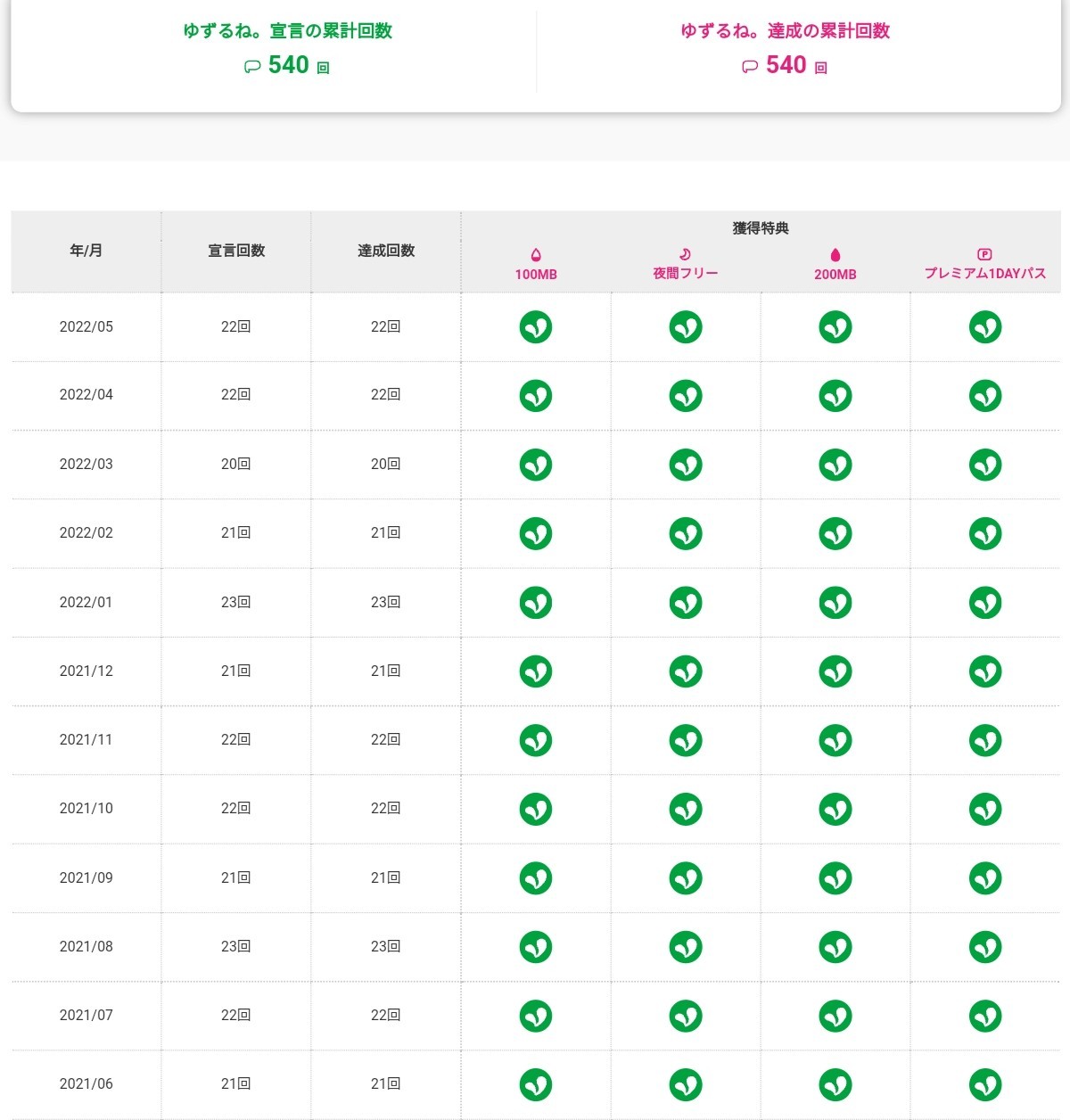Click the speech bubble icon beside green 540
This screenshot has height=1120, width=1070.
tap(252, 67)
